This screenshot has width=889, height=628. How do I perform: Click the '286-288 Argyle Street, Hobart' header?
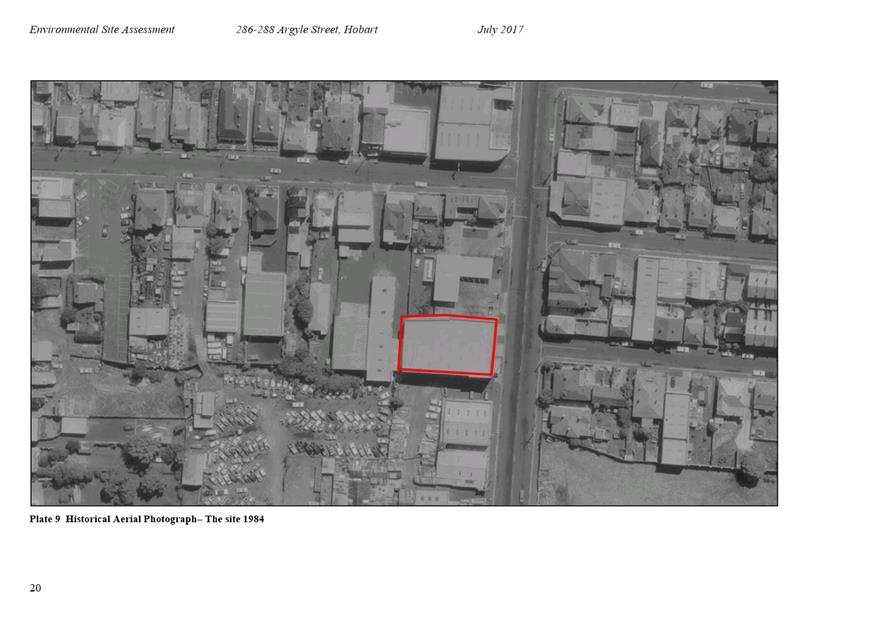pos(307,29)
